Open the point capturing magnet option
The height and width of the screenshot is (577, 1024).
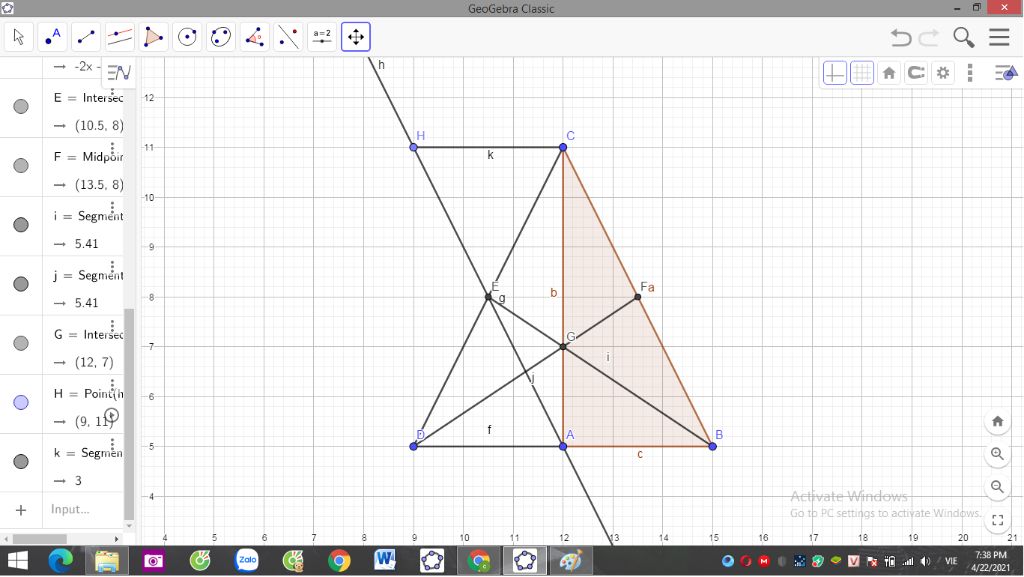(x=916, y=72)
